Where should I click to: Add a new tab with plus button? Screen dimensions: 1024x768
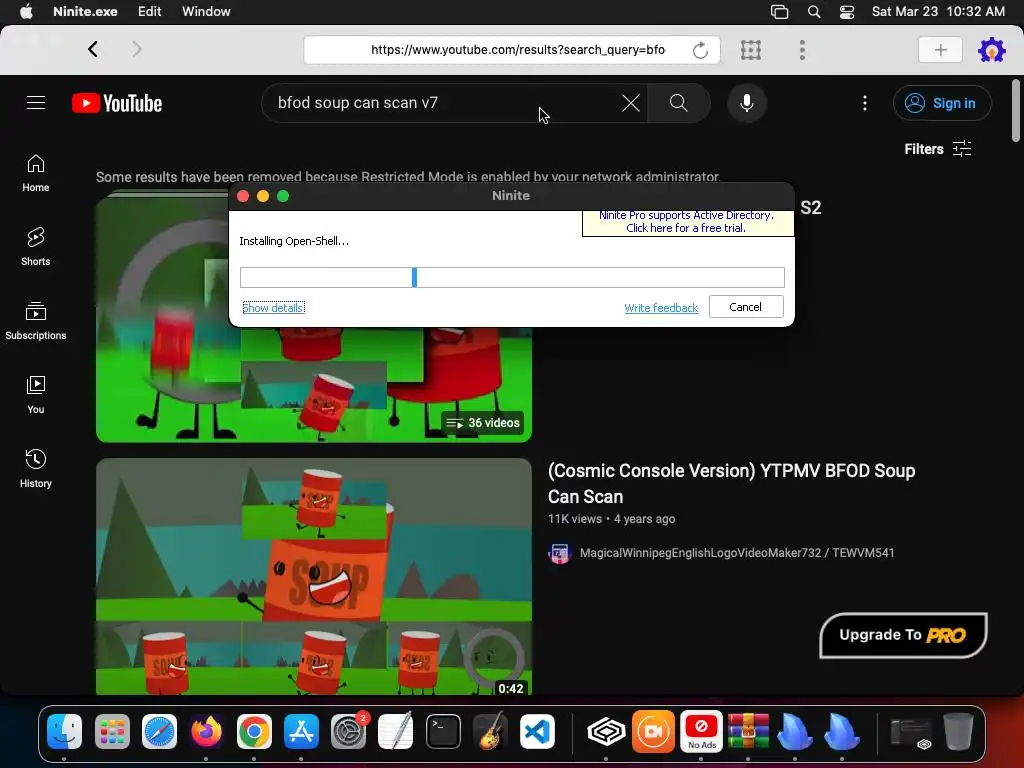click(940, 50)
